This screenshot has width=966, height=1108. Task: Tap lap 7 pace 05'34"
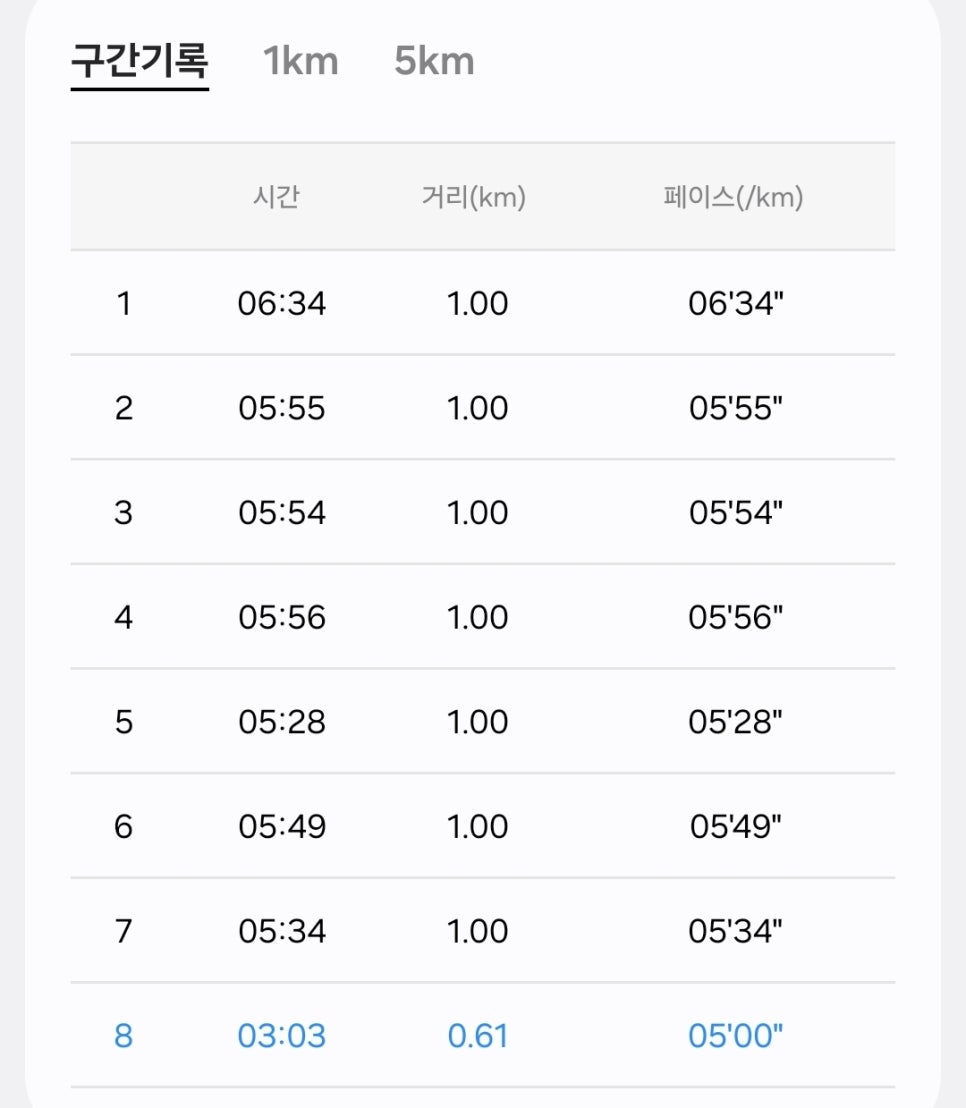click(736, 931)
